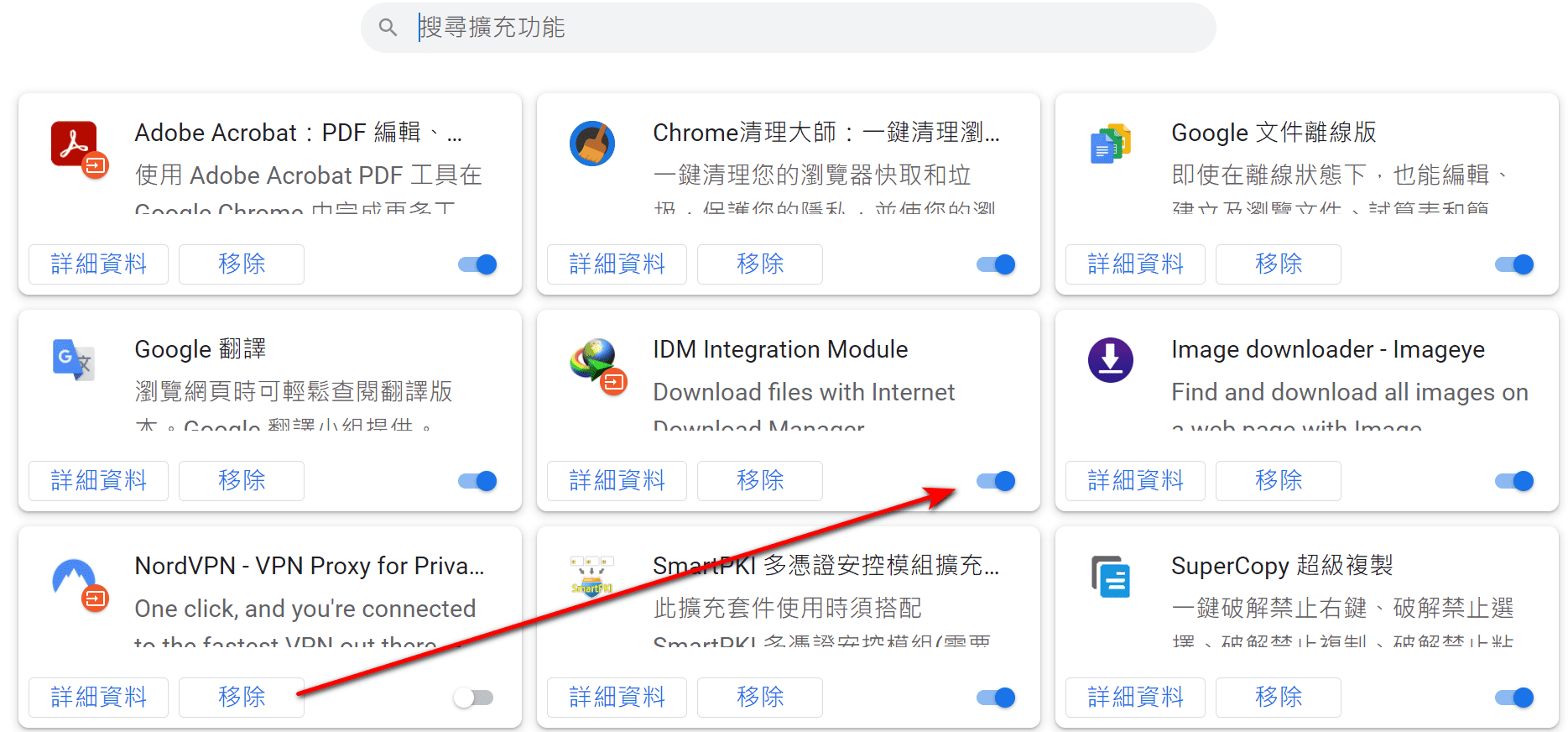Click 移除 for SuperCopy 超級複製
1568x732 pixels.
(1279, 698)
